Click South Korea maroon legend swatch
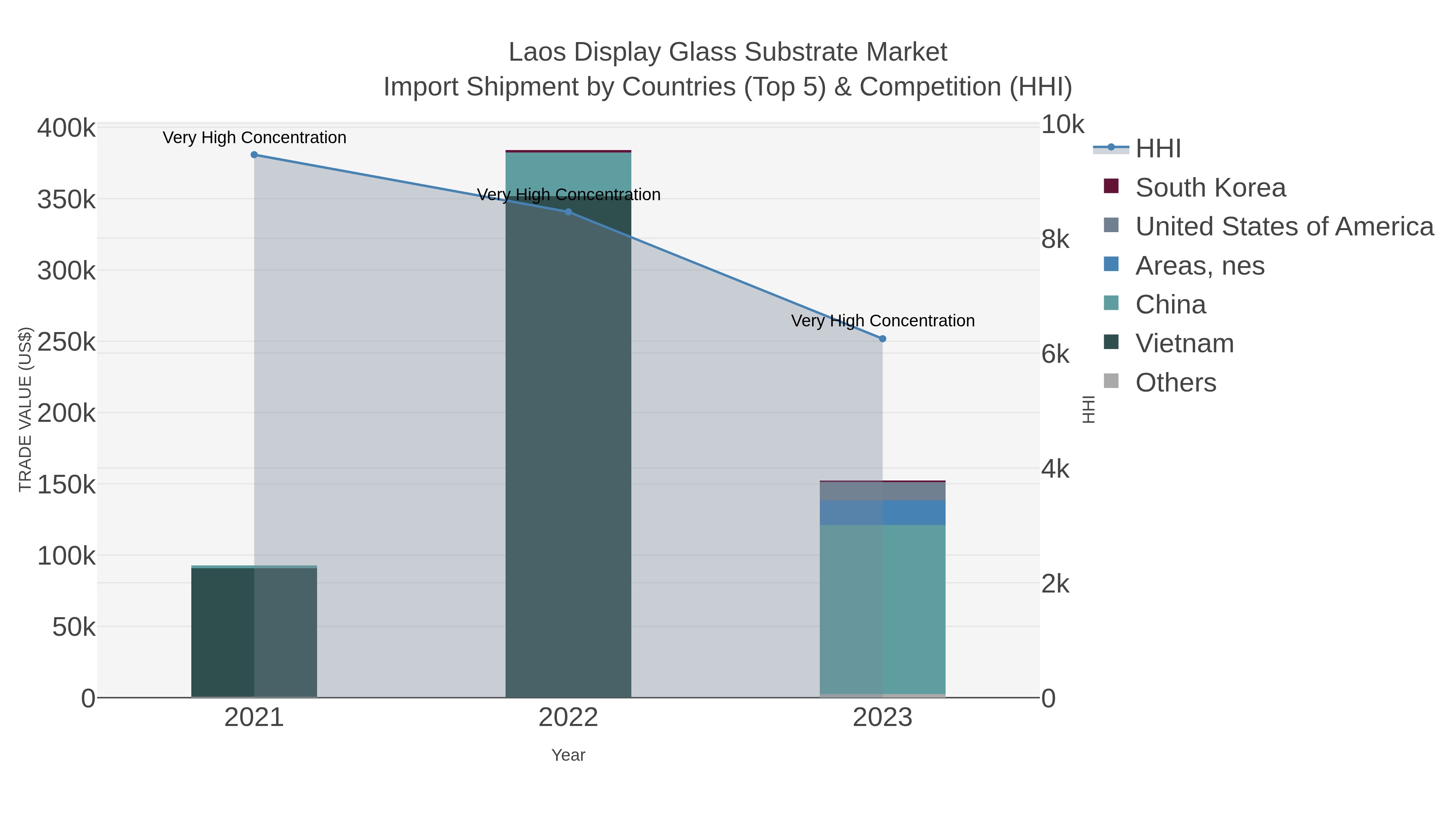 pyautogui.click(x=1111, y=186)
